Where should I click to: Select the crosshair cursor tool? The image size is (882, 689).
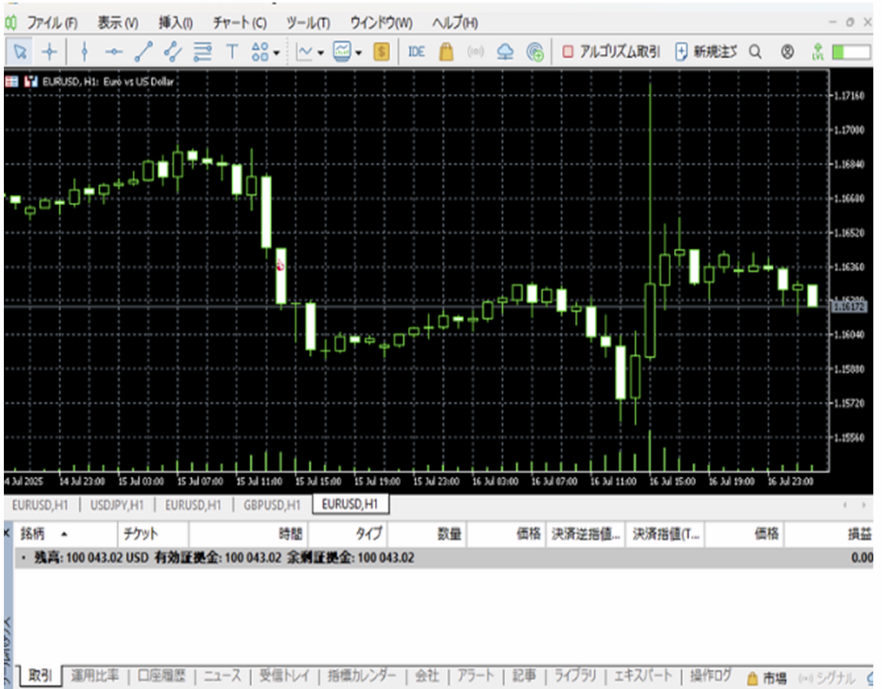pyautogui.click(x=49, y=51)
